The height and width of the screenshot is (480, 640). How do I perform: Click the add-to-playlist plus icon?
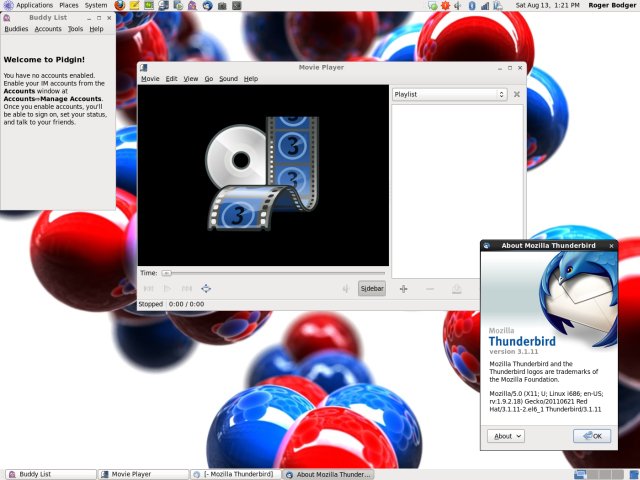click(x=404, y=289)
